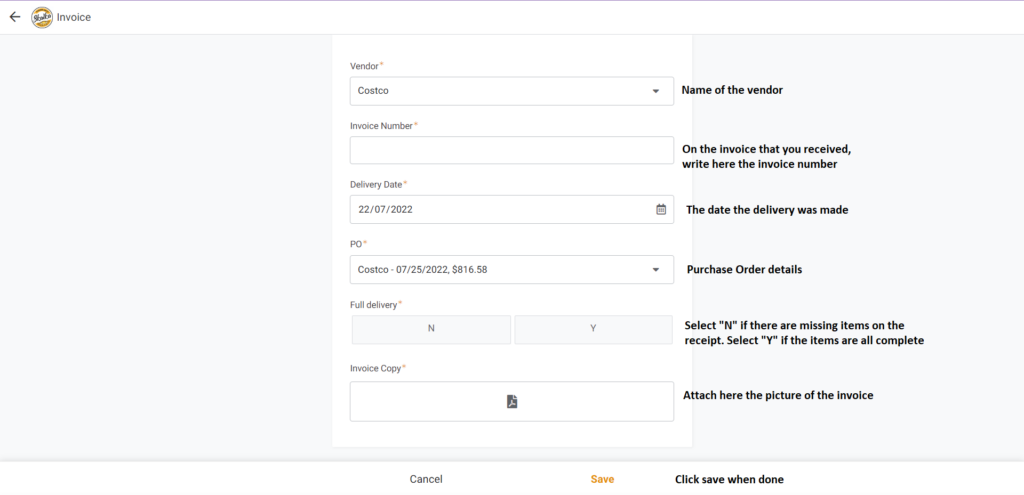This screenshot has width=1024, height=495.
Task: Select N for Full delivery
Action: (x=431, y=329)
